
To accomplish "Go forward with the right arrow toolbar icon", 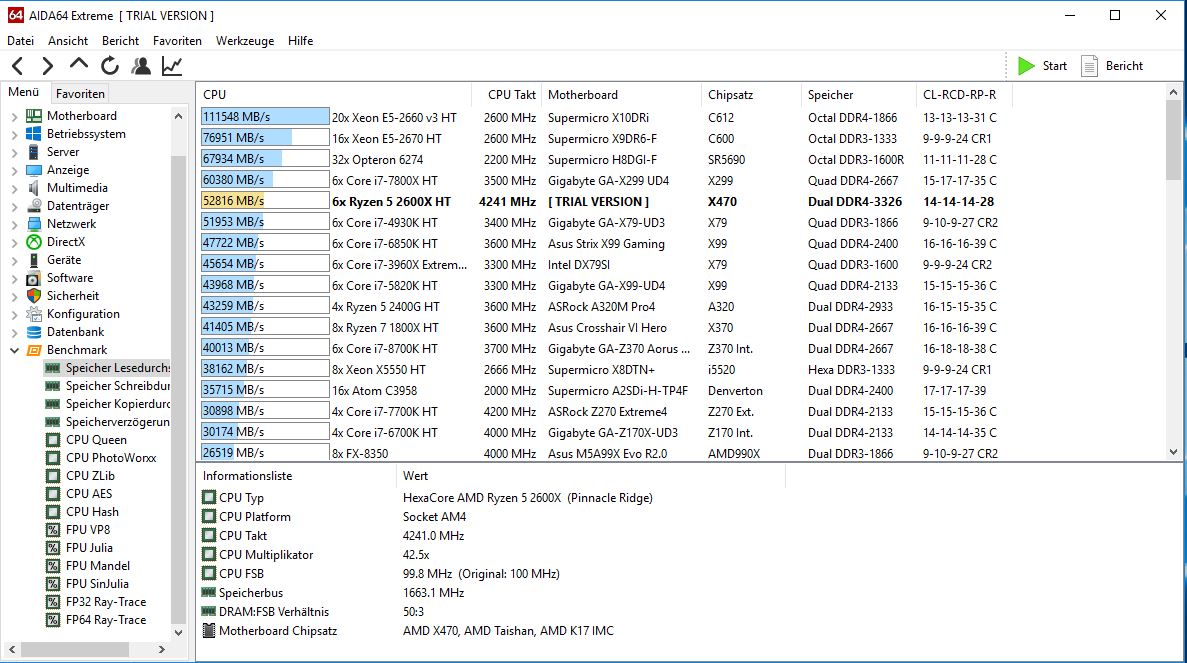I will (47, 66).
